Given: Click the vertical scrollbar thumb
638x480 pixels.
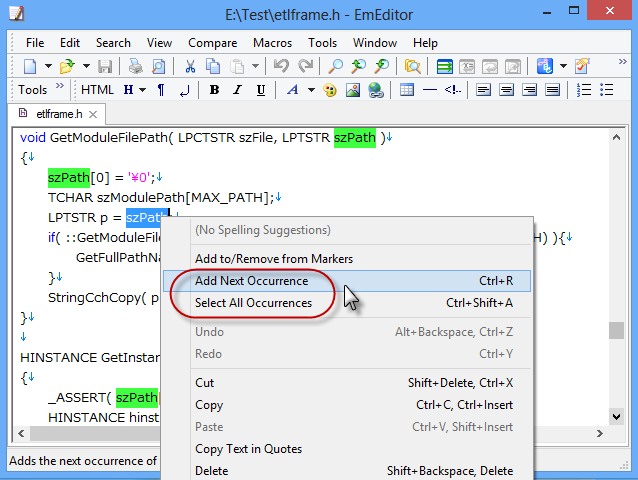Looking at the screenshot, I should (x=616, y=330).
